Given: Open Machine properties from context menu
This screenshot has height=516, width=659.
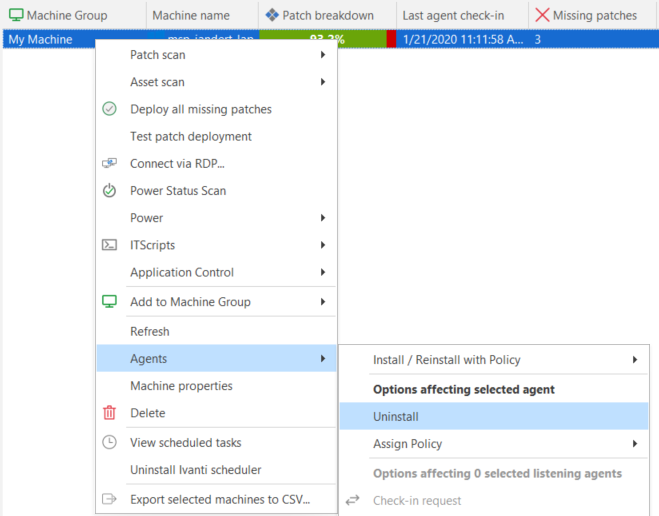Looking at the screenshot, I should point(181,386).
